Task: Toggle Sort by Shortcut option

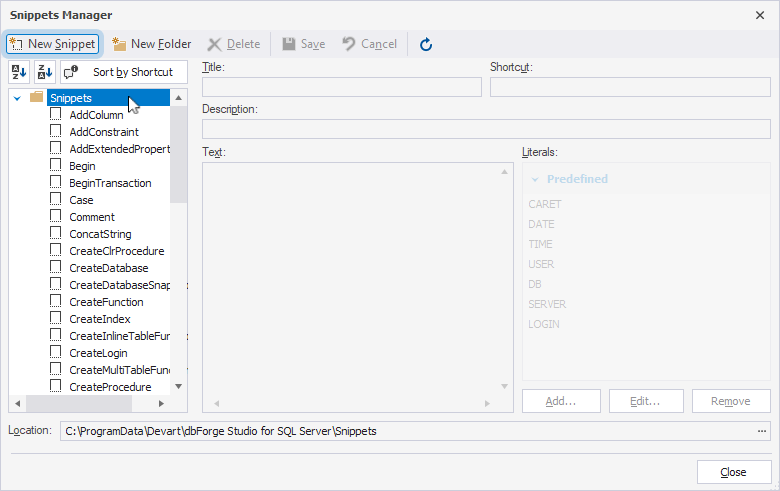Action: (124, 72)
